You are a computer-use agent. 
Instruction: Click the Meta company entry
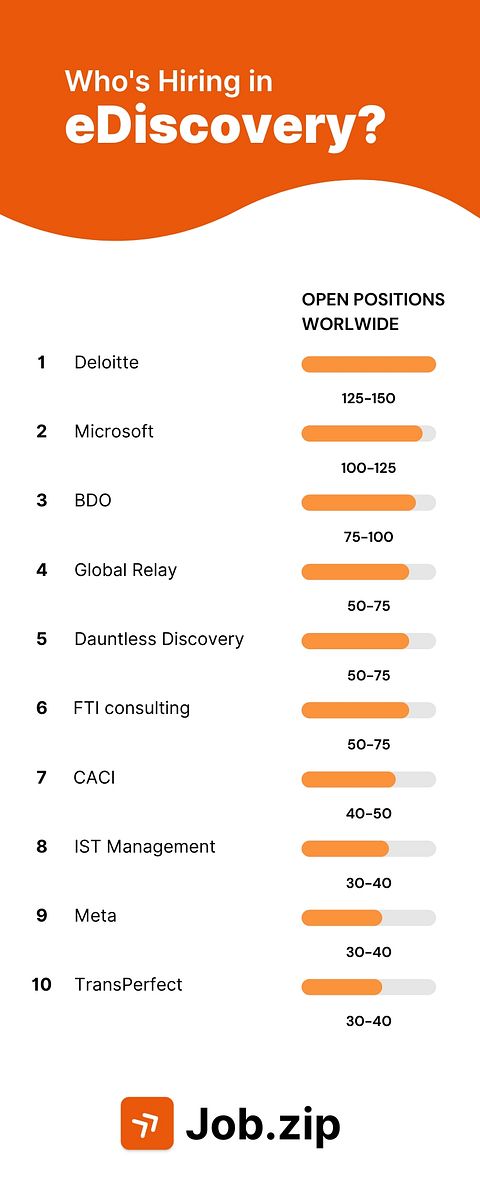coord(95,915)
